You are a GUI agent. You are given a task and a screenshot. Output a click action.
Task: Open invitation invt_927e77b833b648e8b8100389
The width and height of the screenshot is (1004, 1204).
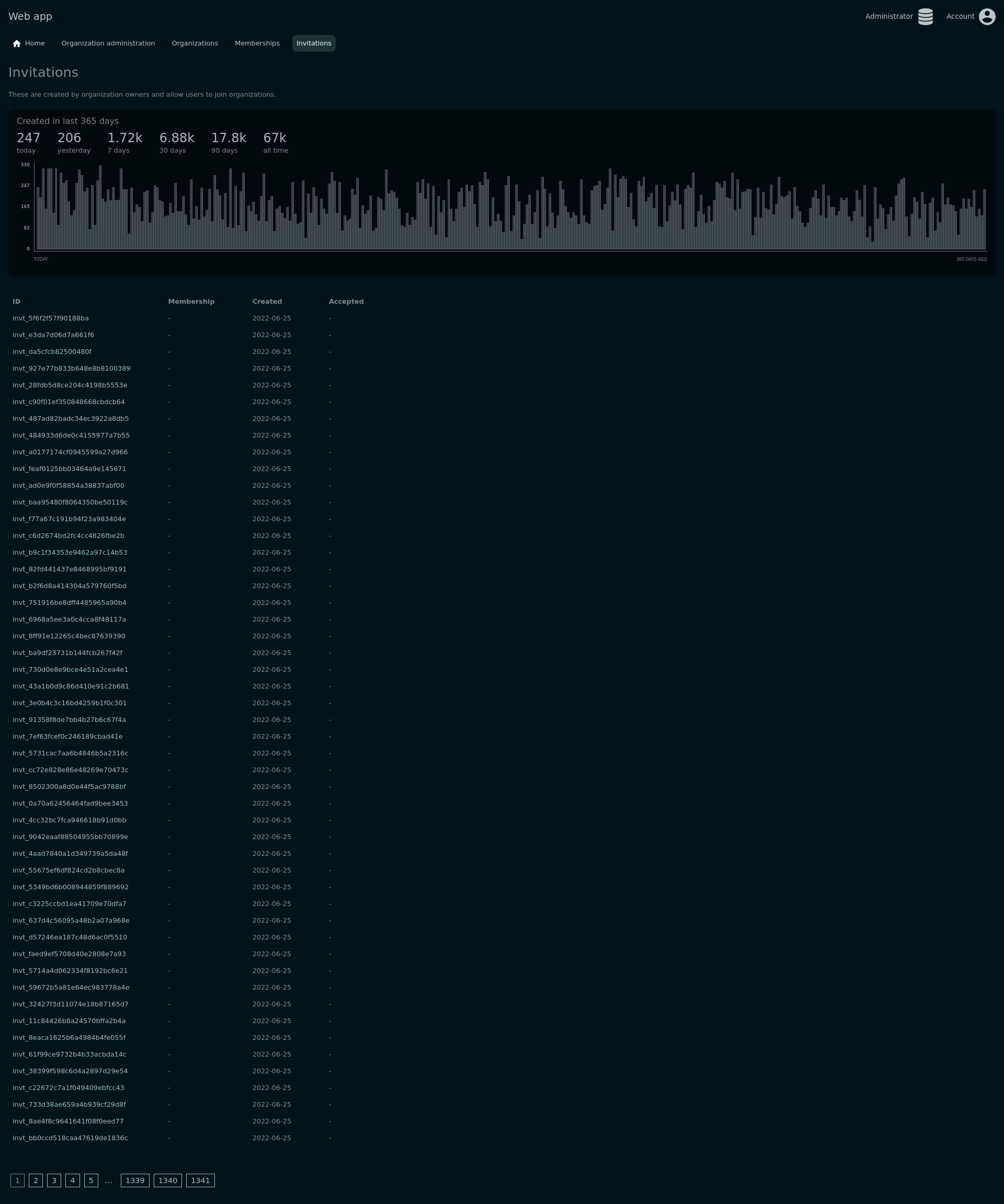71,369
